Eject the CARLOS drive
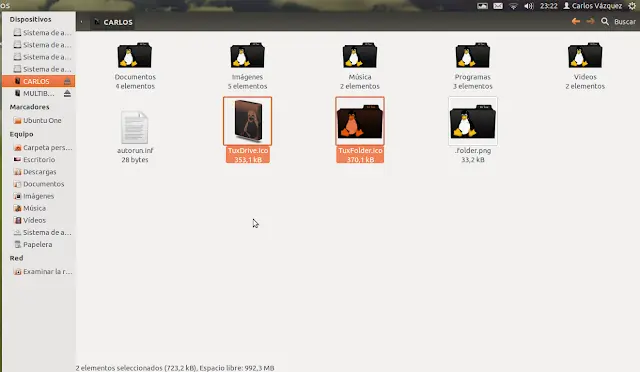640x372 pixels. pyautogui.click(x=67, y=81)
